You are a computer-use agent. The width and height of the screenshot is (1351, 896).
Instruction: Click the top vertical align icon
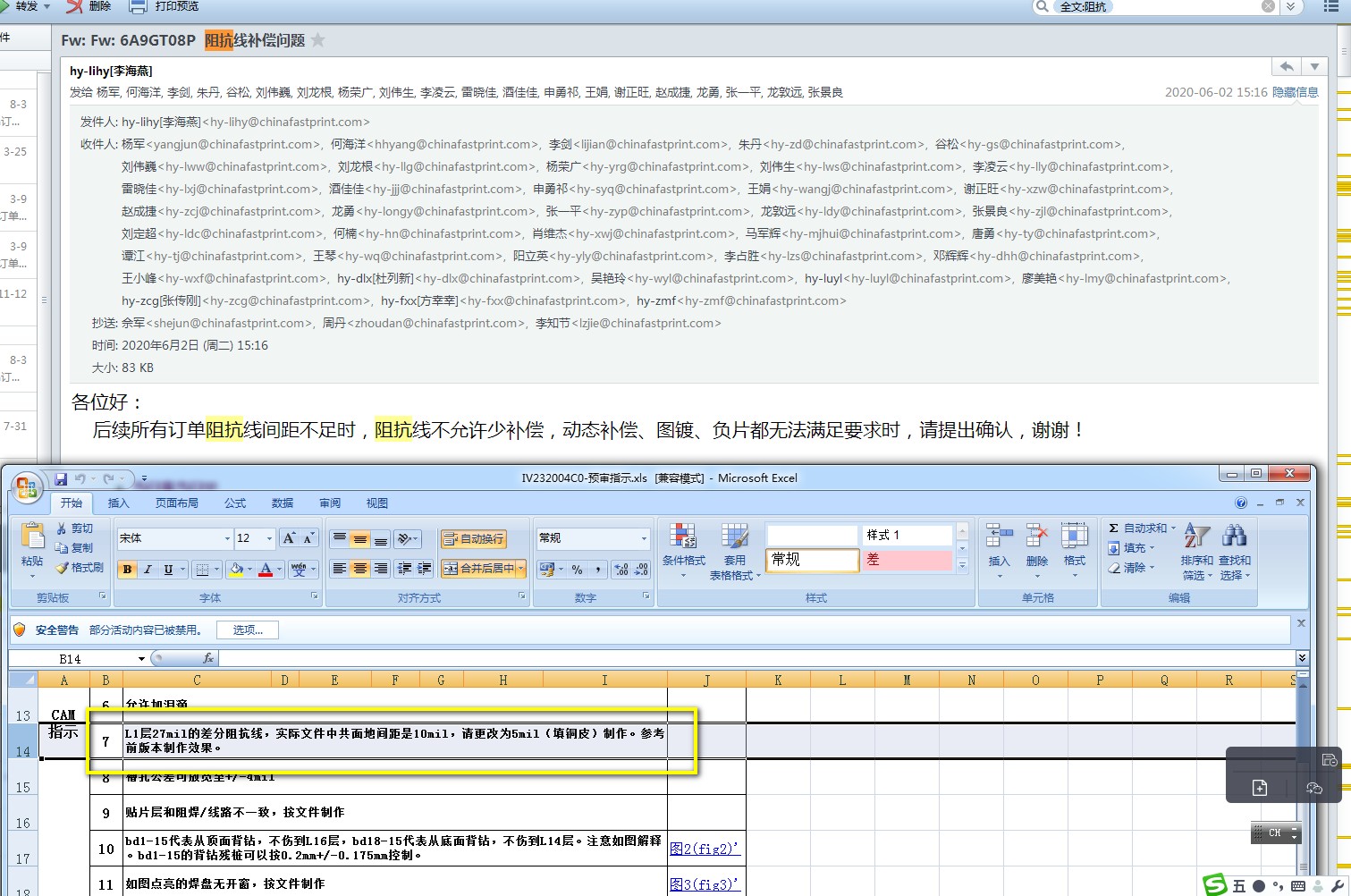pos(339,538)
